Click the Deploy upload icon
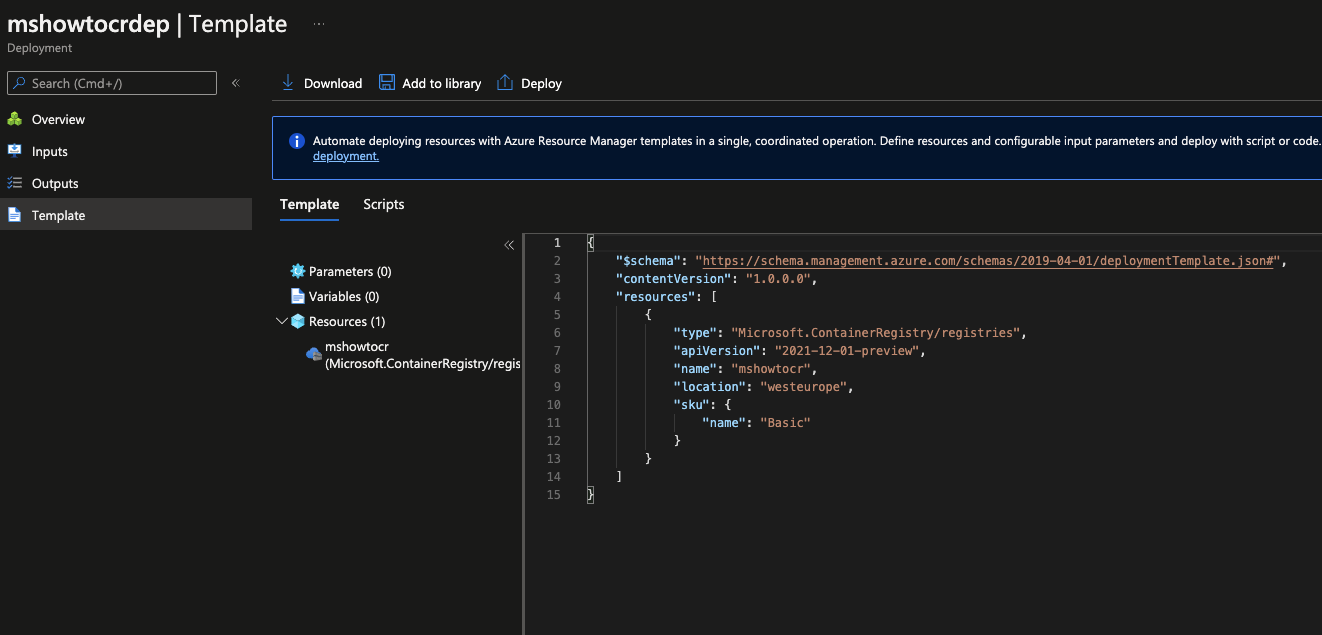Image resolution: width=1322 pixels, height=635 pixels. click(x=505, y=83)
